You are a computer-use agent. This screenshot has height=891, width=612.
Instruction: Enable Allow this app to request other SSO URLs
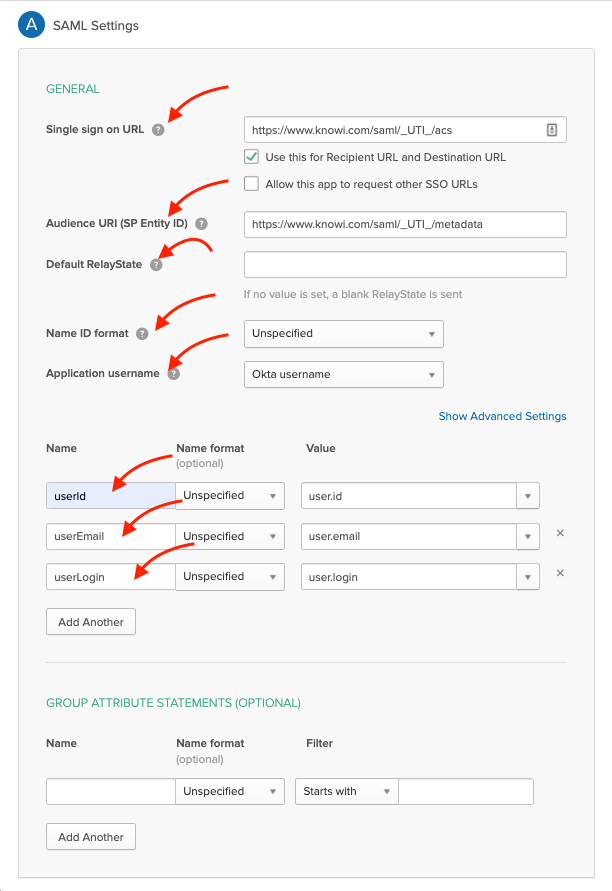coord(252,184)
